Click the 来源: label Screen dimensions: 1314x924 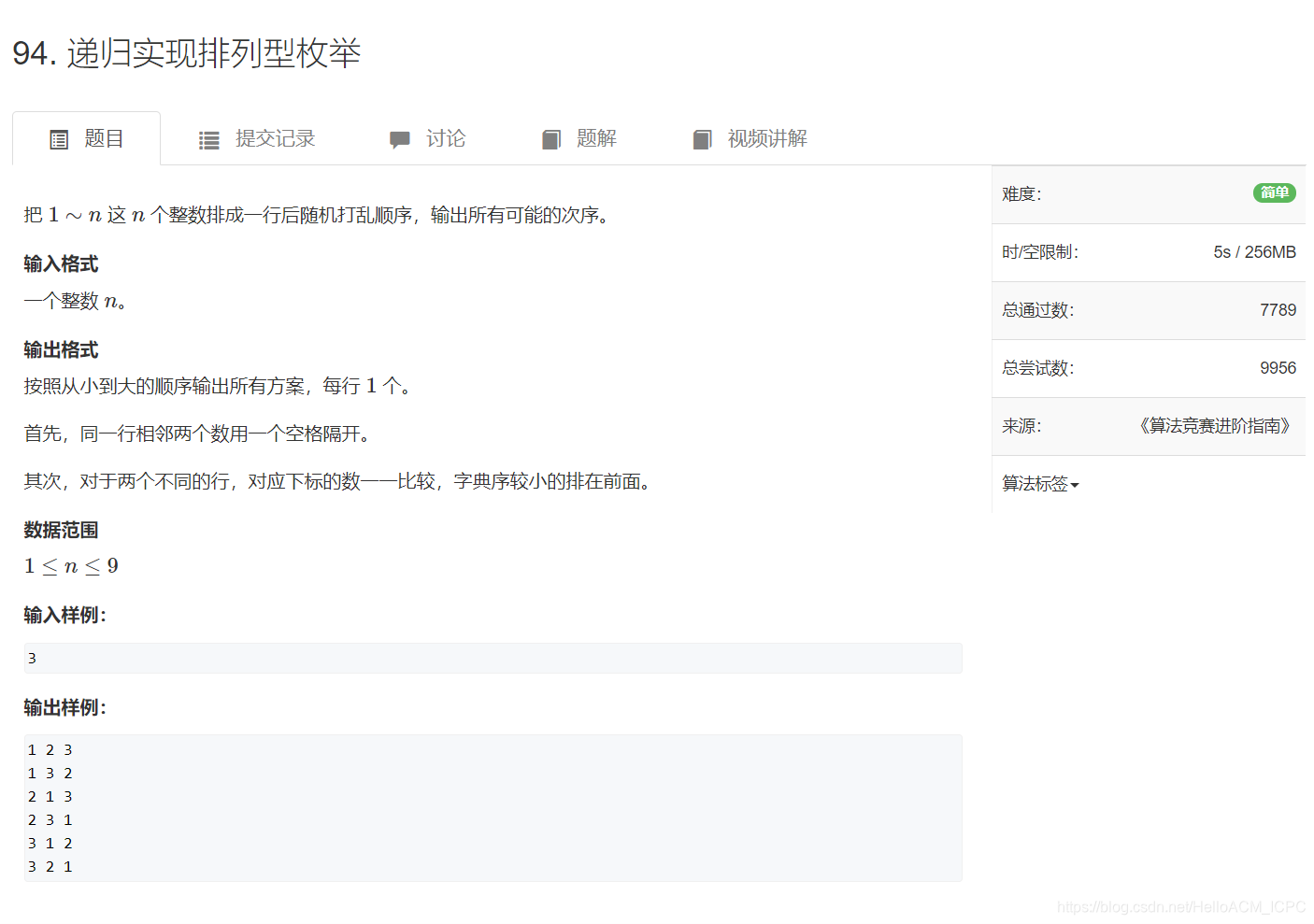[1021, 426]
